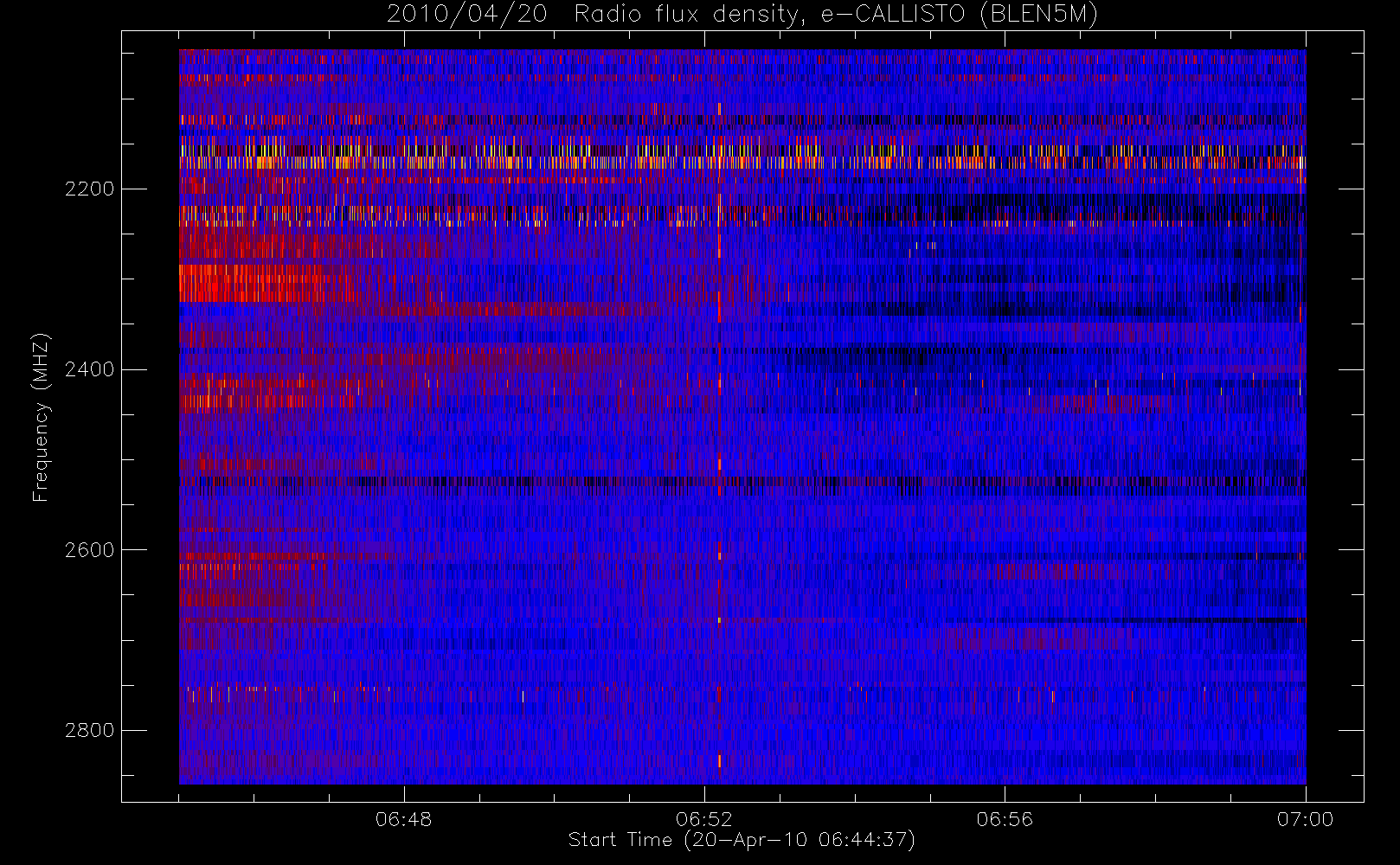Click the 06:48 time axis label

[x=404, y=819]
